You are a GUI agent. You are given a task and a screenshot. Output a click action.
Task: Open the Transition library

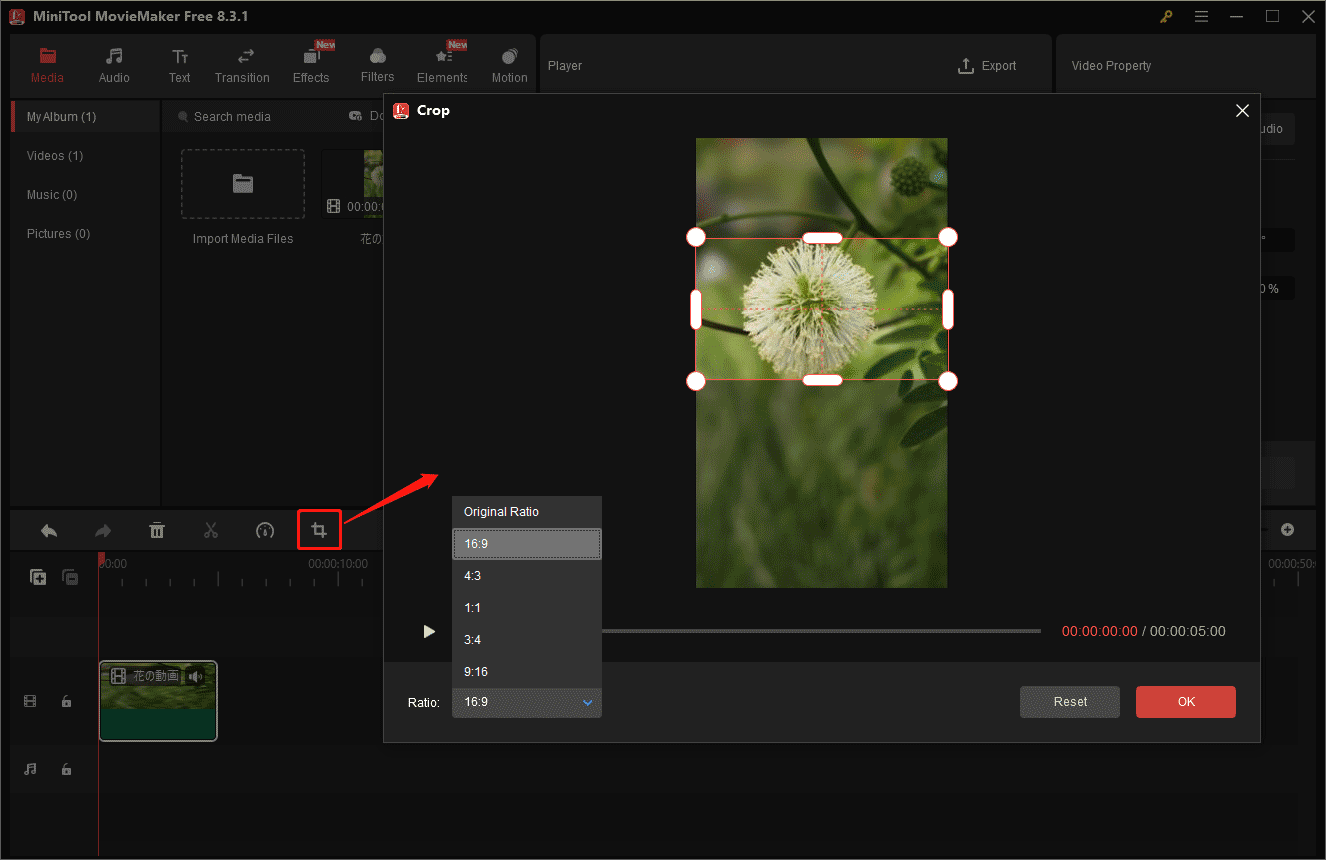pos(242,66)
